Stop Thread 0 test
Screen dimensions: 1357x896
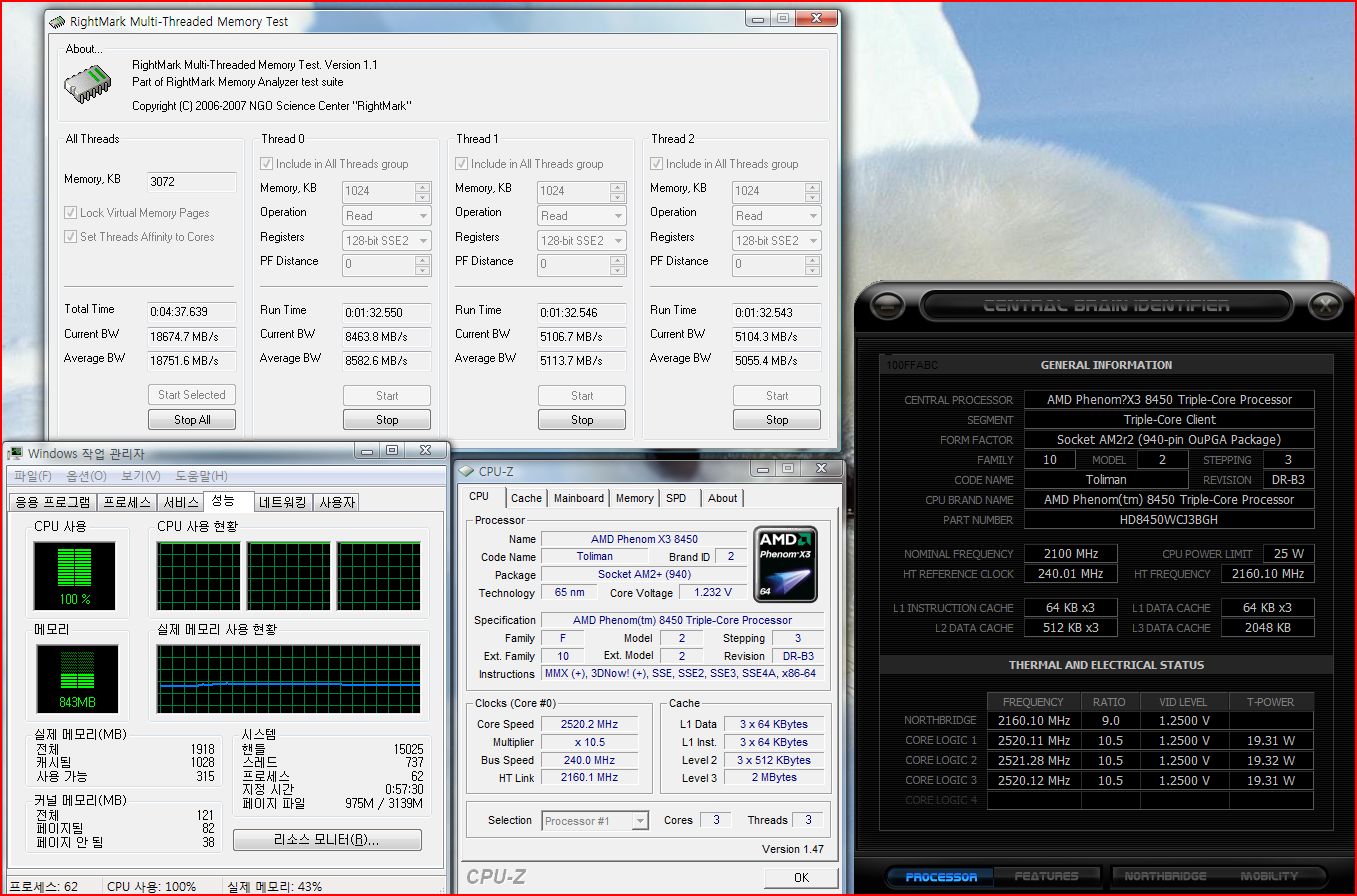[x=387, y=420]
